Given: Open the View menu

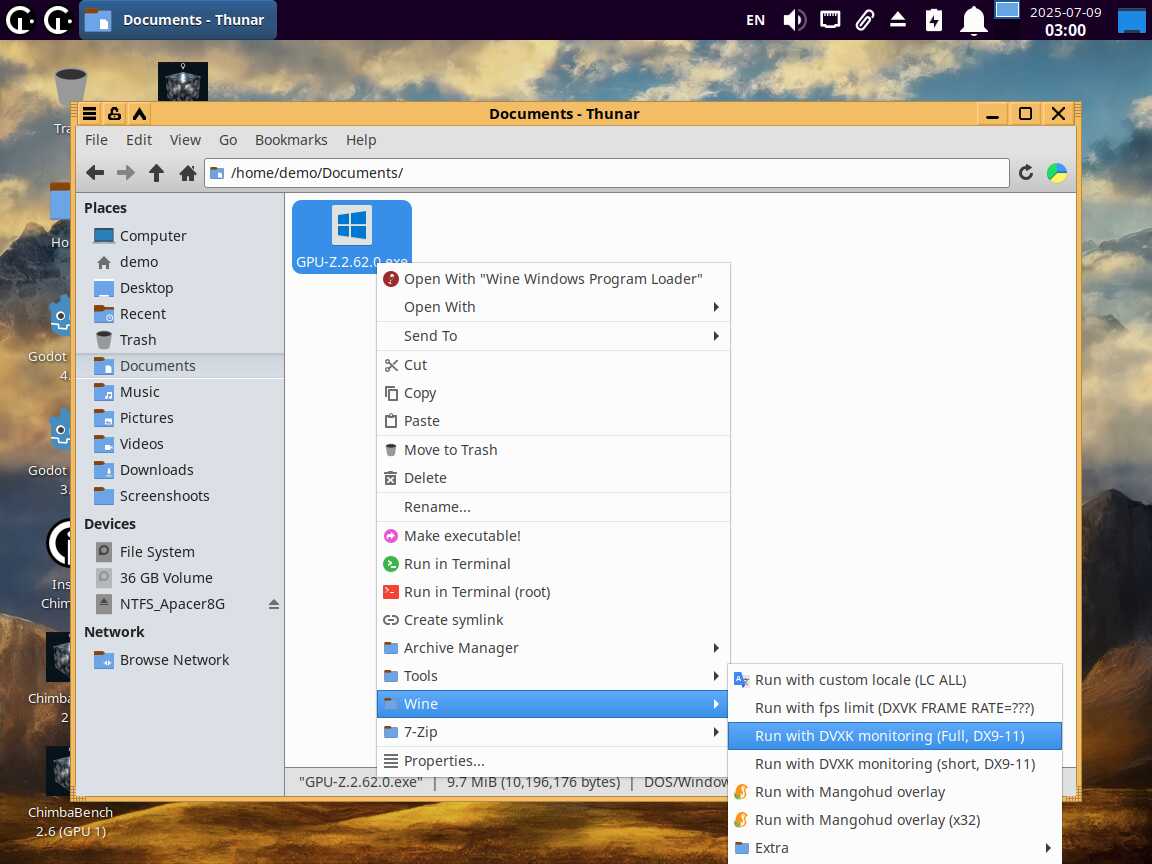Looking at the screenshot, I should [185, 140].
